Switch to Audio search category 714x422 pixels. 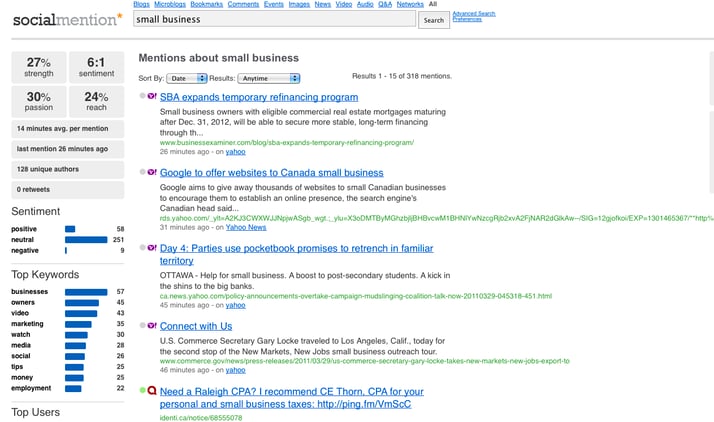(365, 4)
